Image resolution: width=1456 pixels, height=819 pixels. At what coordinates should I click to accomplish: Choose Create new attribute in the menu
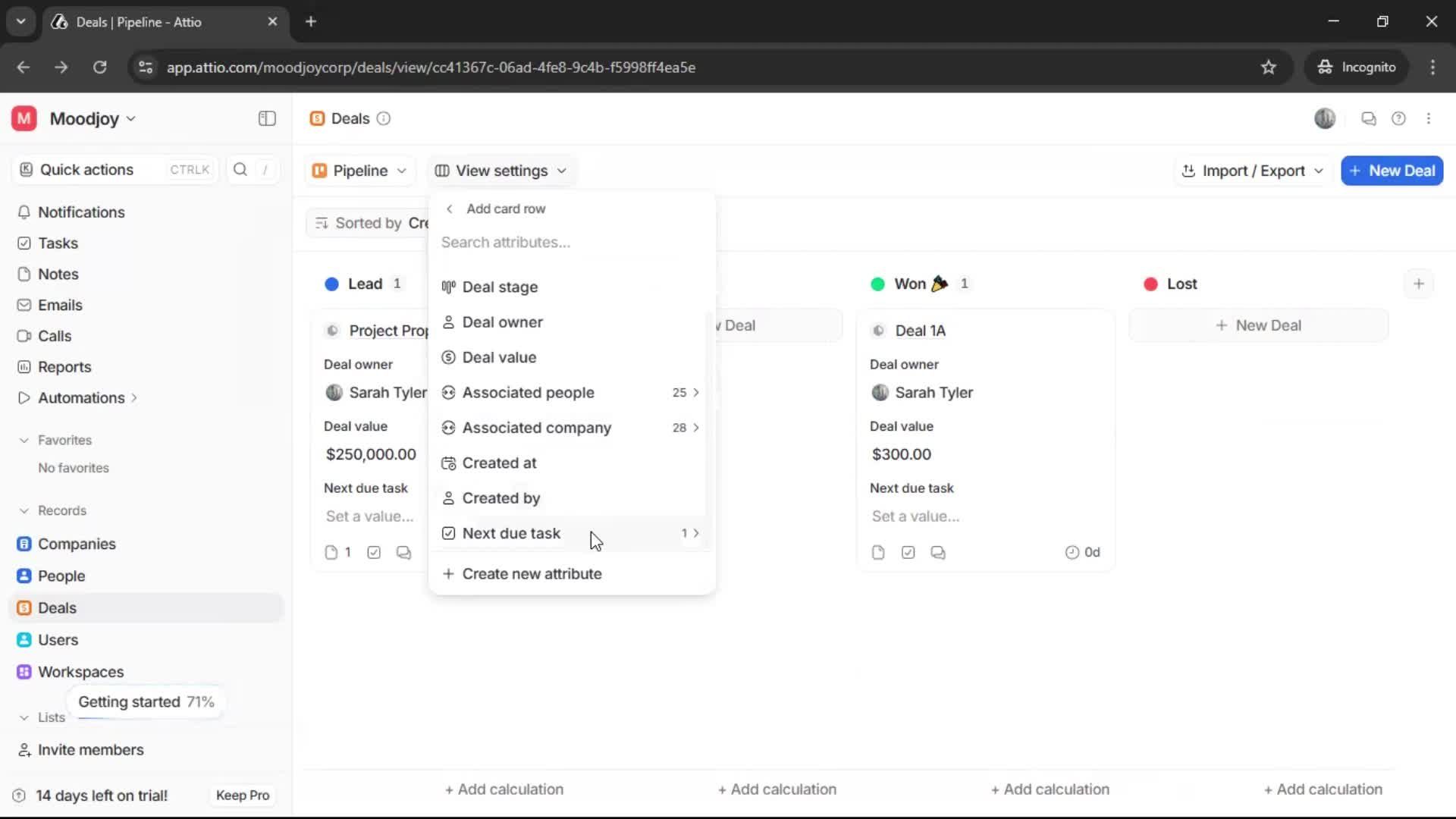(x=532, y=574)
